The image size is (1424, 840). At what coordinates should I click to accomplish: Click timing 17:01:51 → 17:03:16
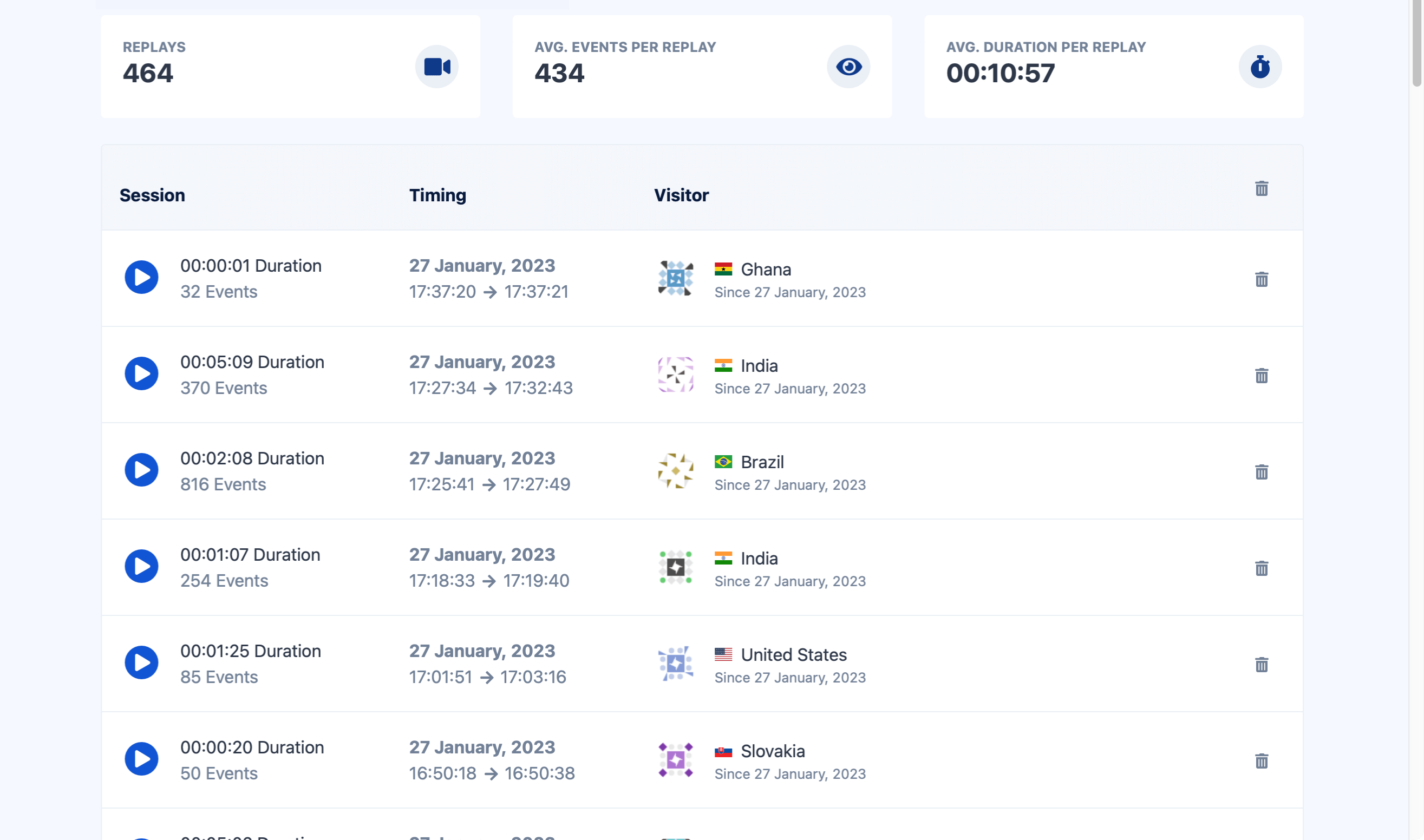[x=487, y=677]
